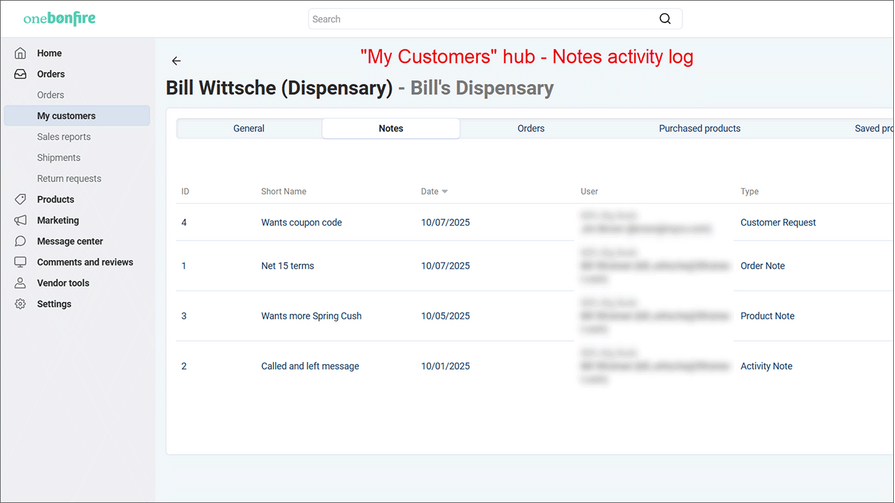Click the Search input field

[x=480, y=19]
